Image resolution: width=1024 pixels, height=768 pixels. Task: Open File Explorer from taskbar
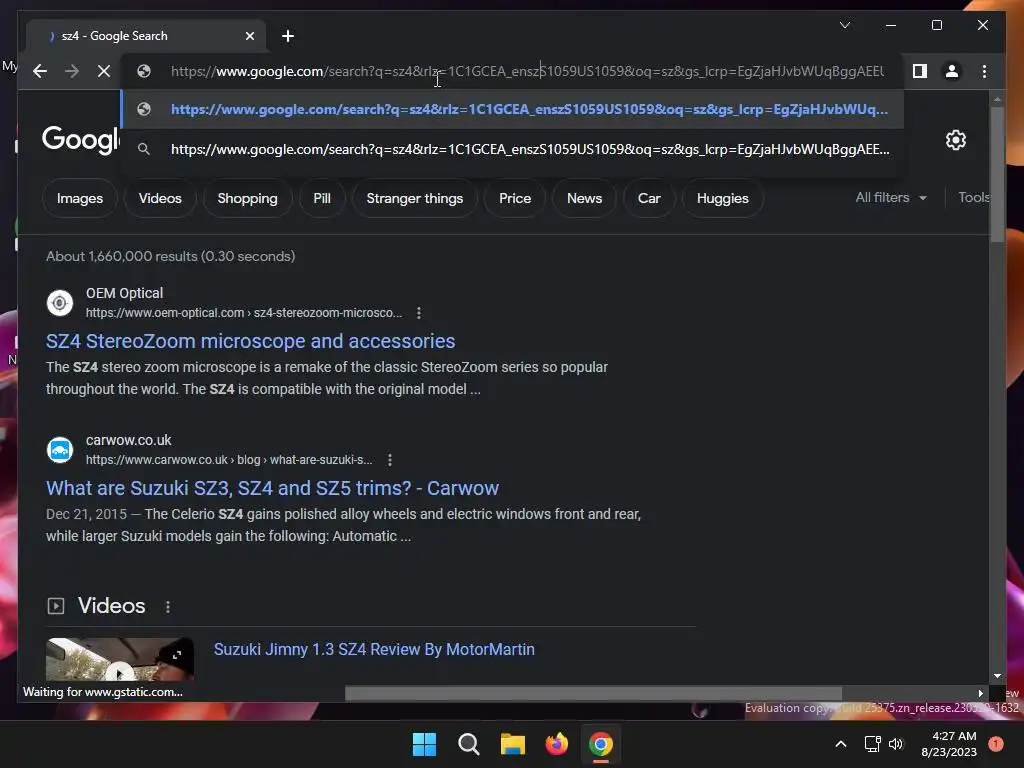(513, 744)
